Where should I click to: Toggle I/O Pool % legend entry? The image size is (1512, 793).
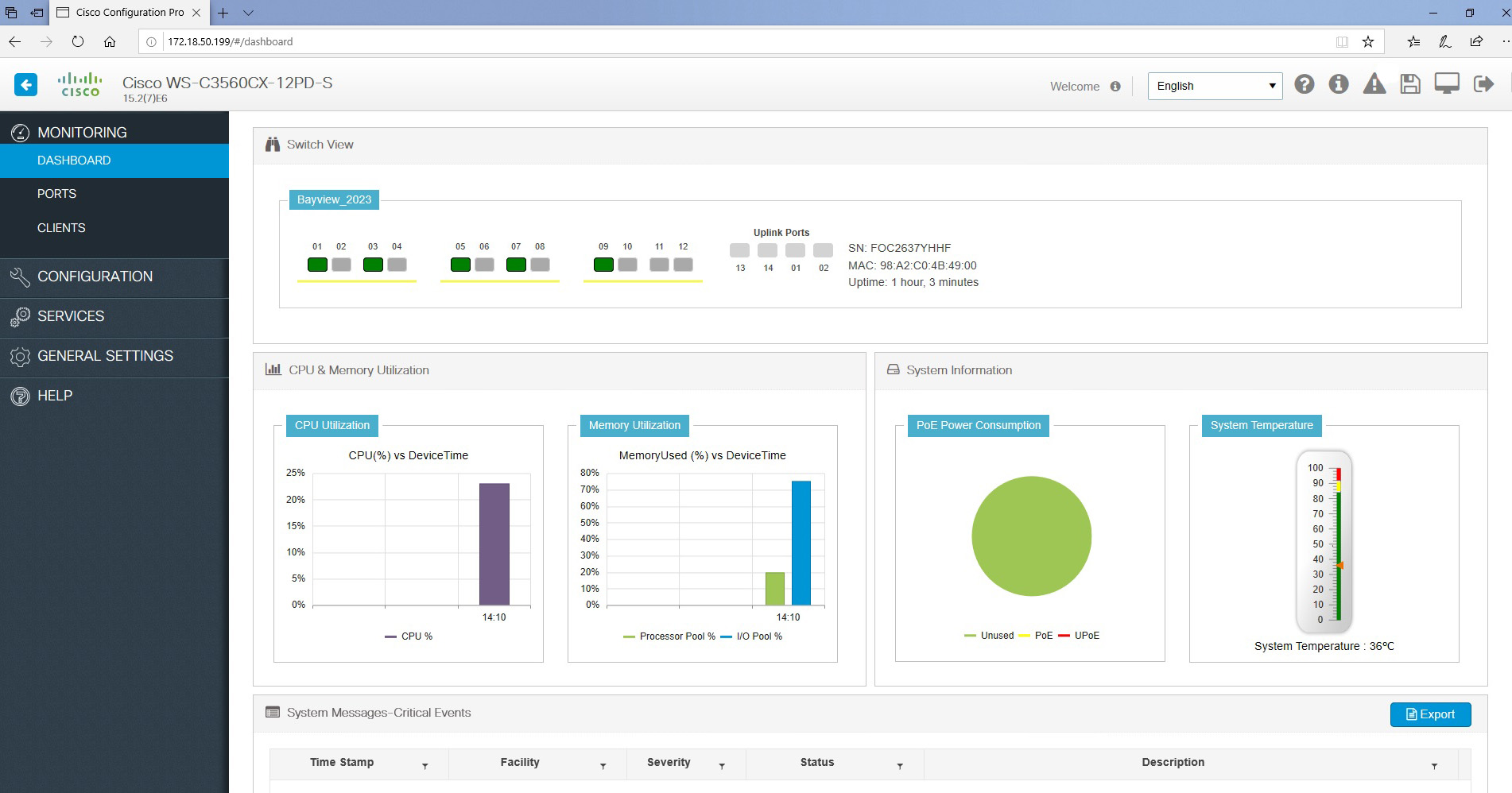[x=751, y=636]
